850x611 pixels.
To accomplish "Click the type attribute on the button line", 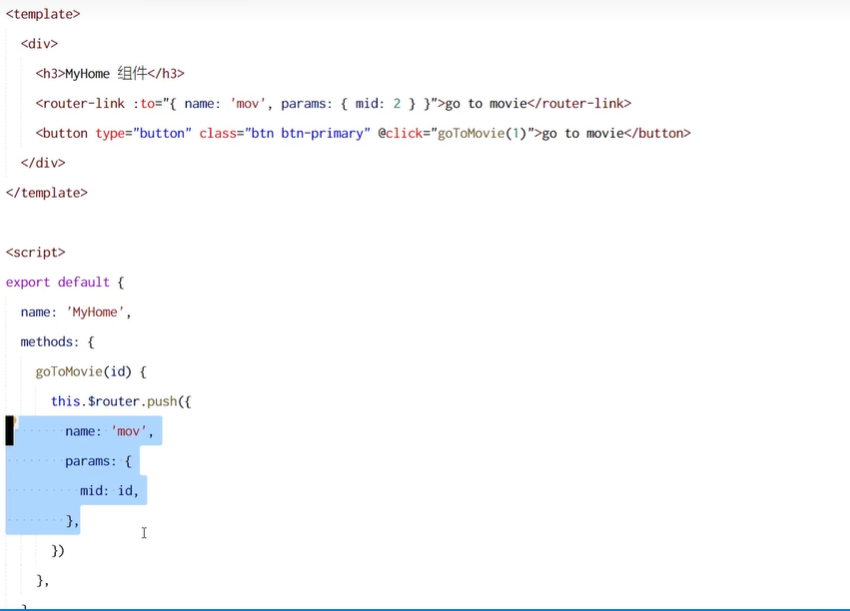I will click(x=111, y=133).
